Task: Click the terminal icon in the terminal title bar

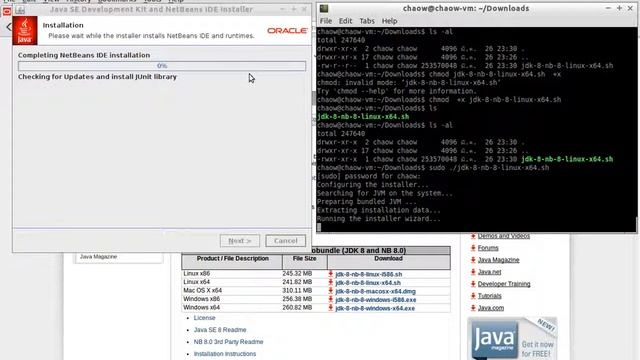Action: tap(324, 9)
